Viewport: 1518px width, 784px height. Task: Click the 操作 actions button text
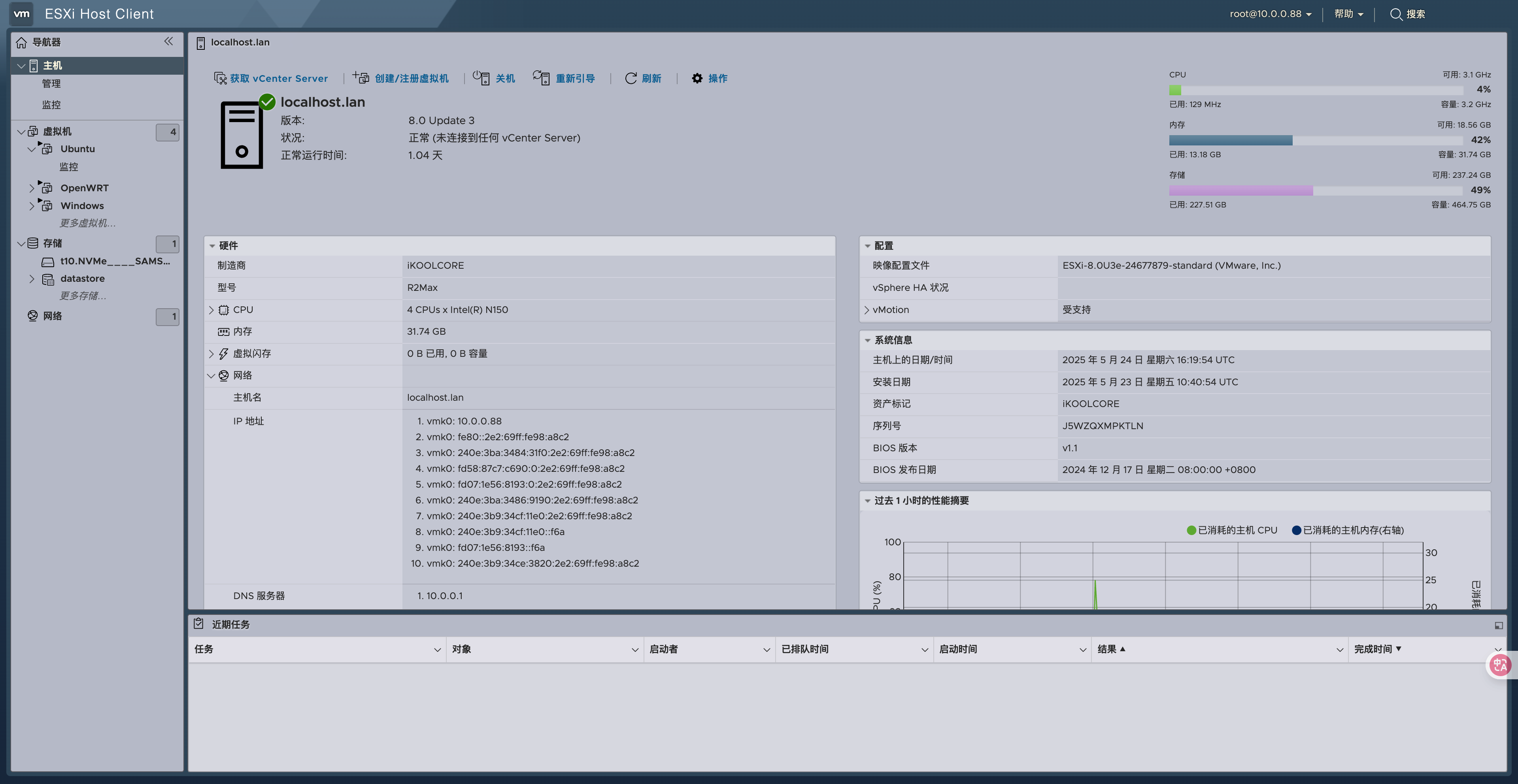718,78
